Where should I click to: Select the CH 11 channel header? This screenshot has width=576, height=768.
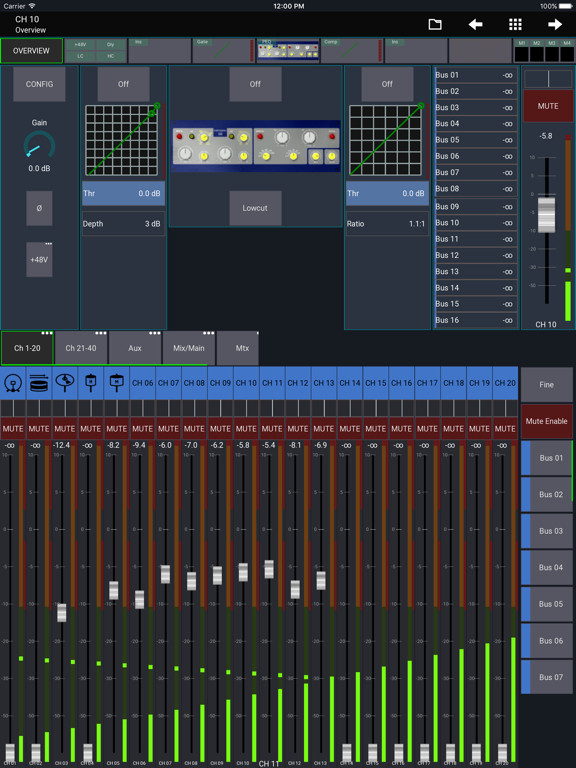click(272, 383)
